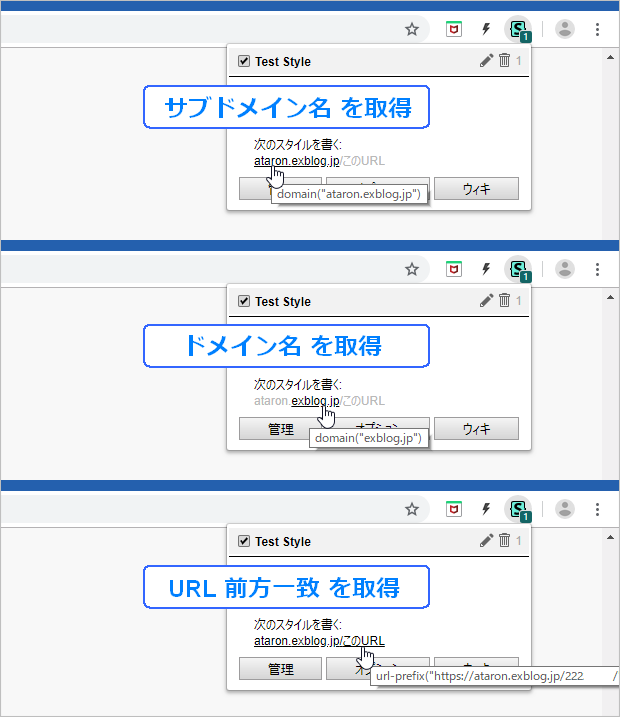Click scrollbar up arrow in top panel
Image resolution: width=620 pixels, height=717 pixels.
[610, 58]
